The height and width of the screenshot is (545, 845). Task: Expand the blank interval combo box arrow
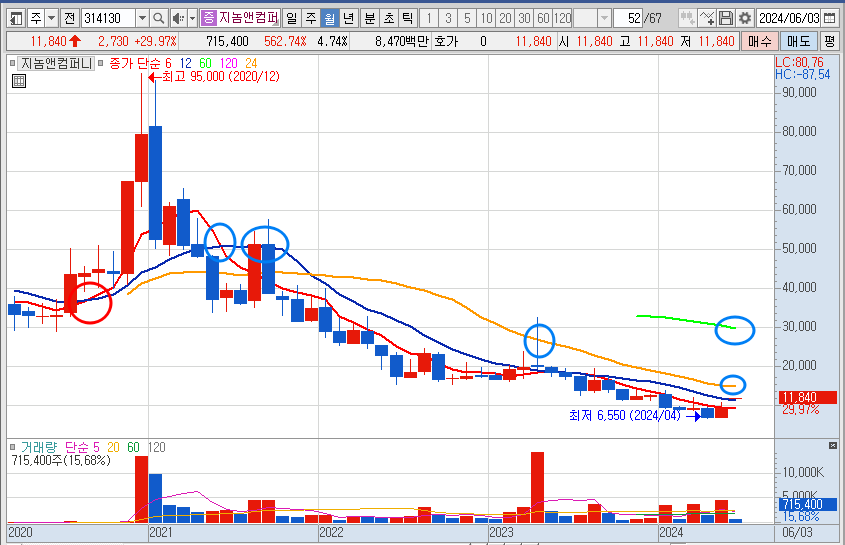pos(604,18)
